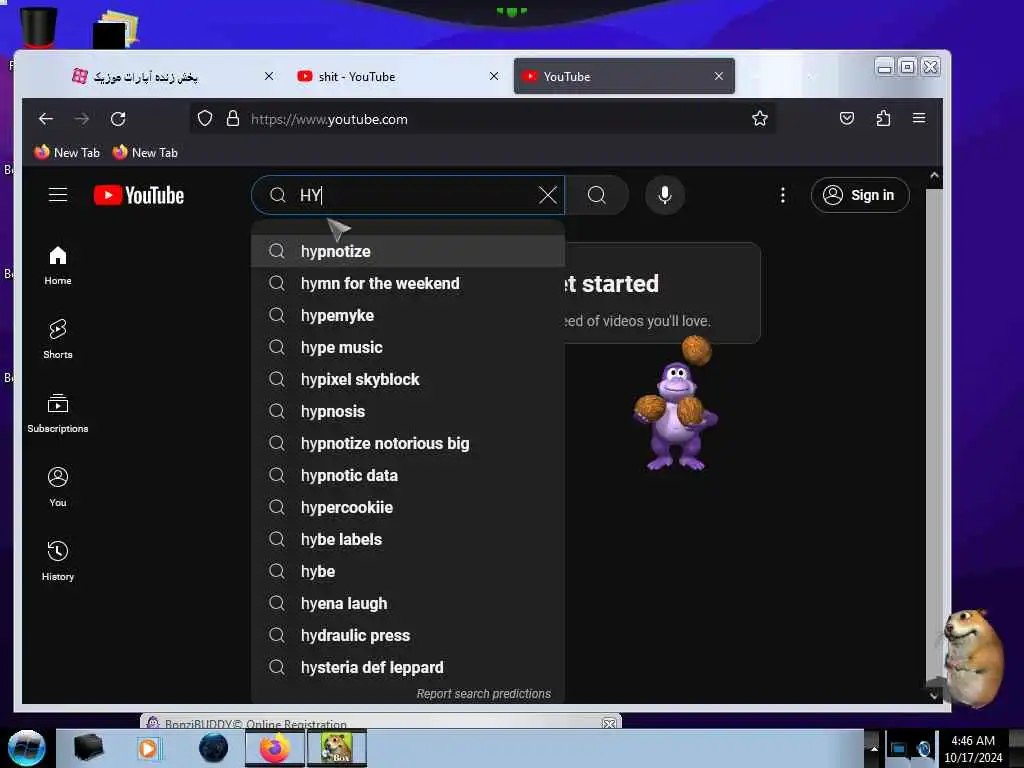Choose the 'hypercookiie' suggestion
Screen dimensions: 1024x768
[x=408, y=507]
